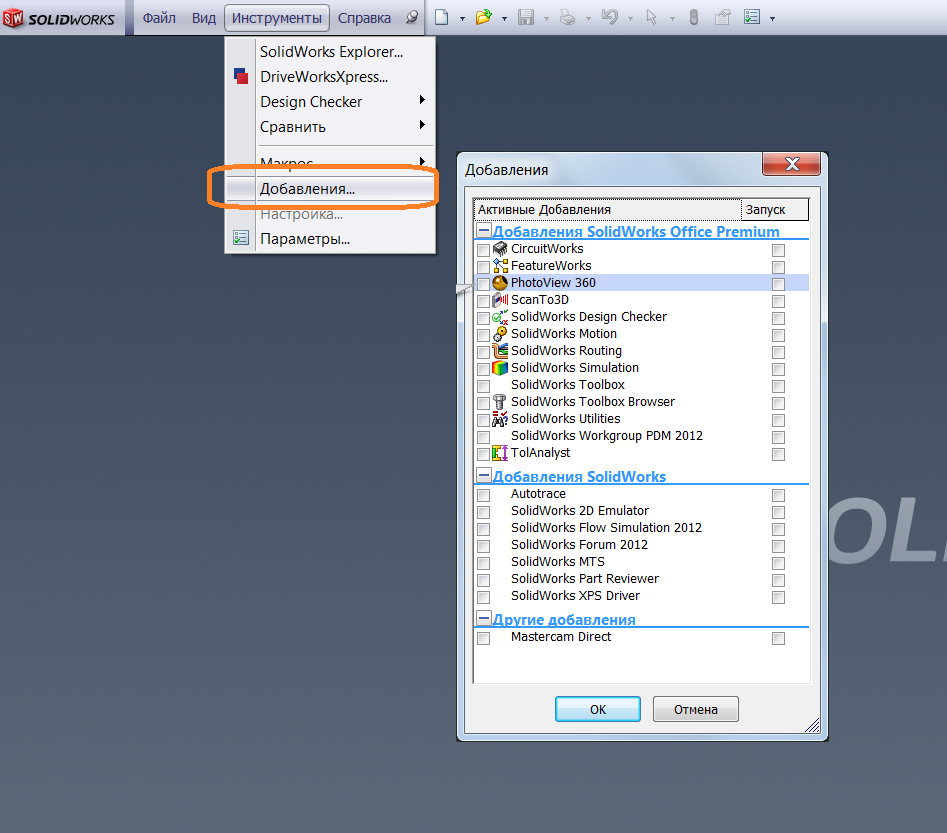The width and height of the screenshot is (947, 833).
Task: Click the icon beside Параметры menu entry
Action: [241, 238]
